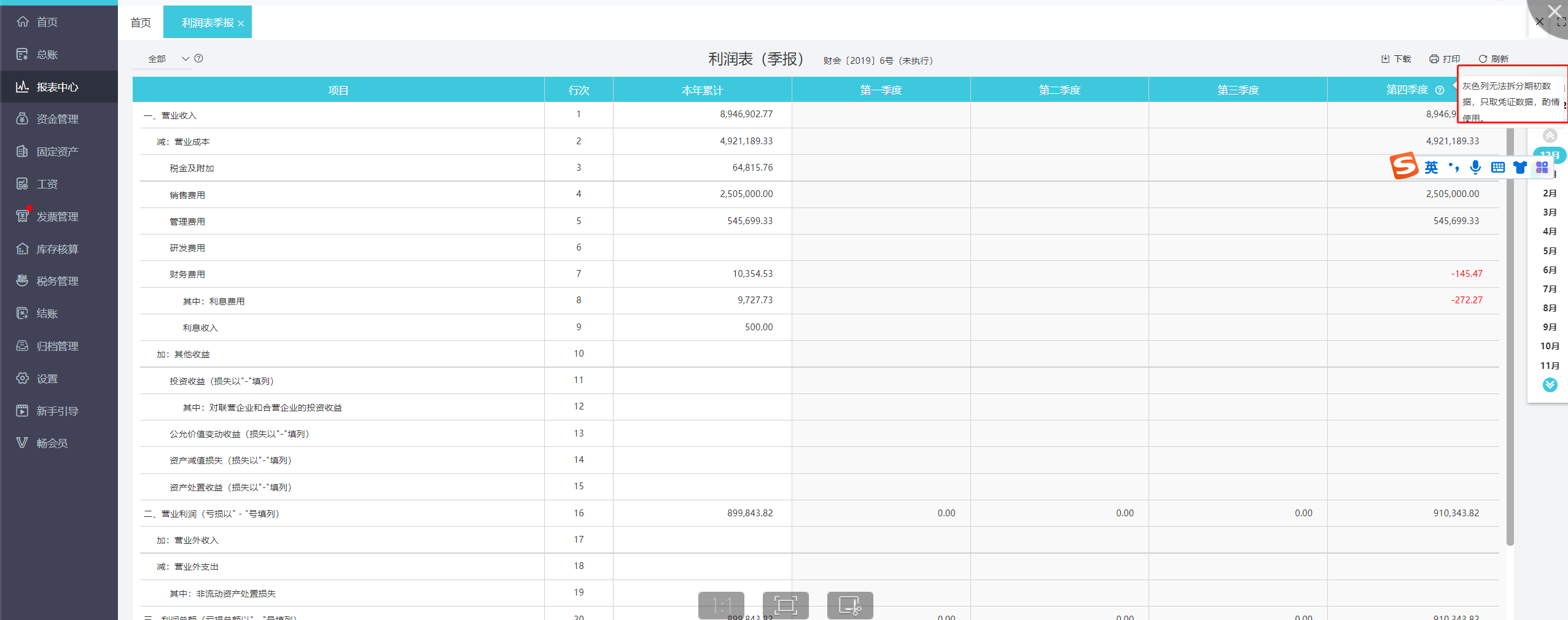Image resolution: width=1568 pixels, height=620 pixels.
Task: Select 3月 in the month list
Action: pyautogui.click(x=1550, y=212)
